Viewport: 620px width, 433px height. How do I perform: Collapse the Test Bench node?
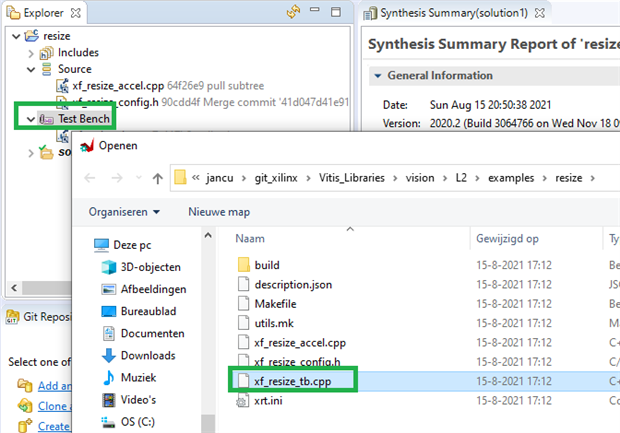[31, 119]
